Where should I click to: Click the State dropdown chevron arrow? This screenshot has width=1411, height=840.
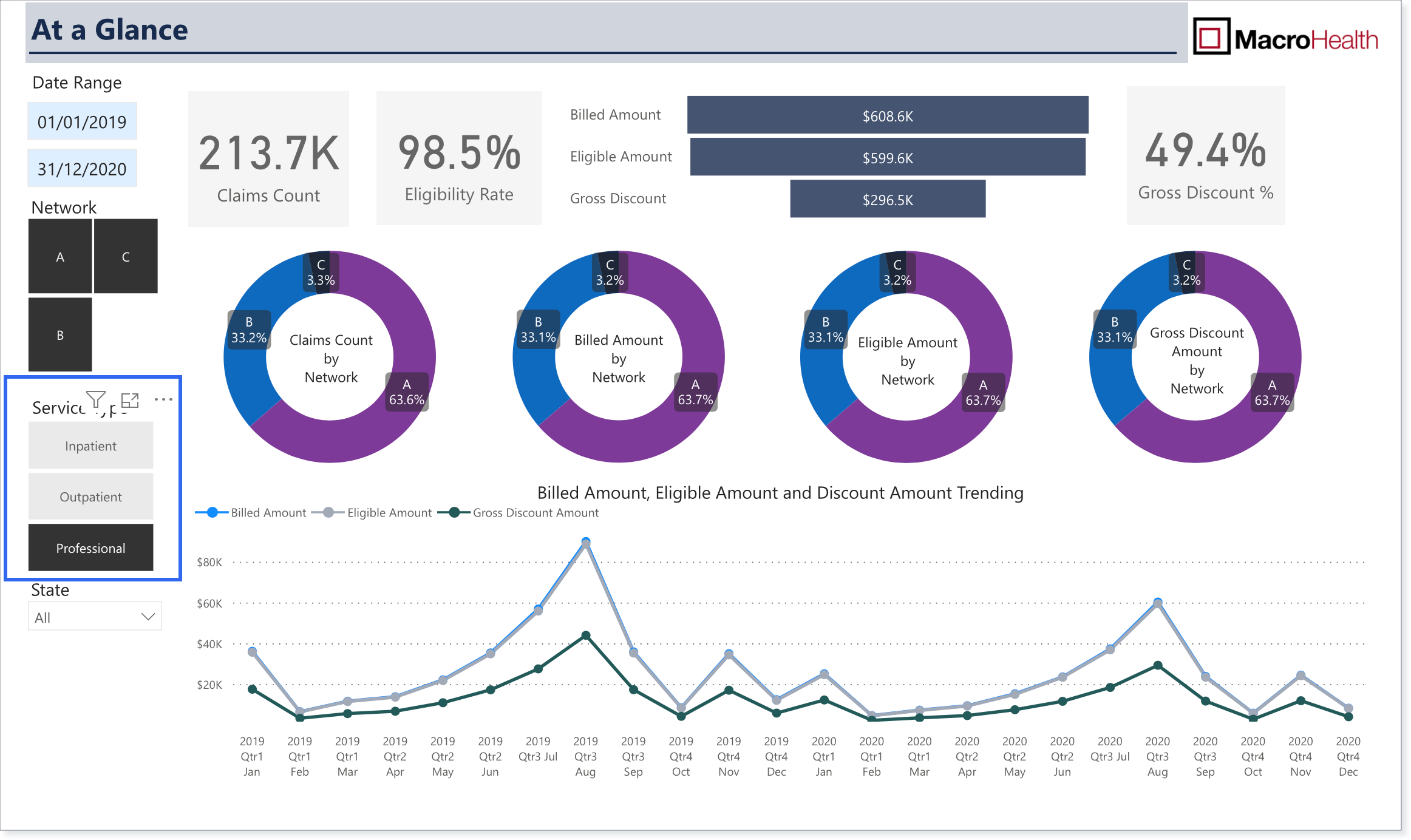tap(148, 617)
